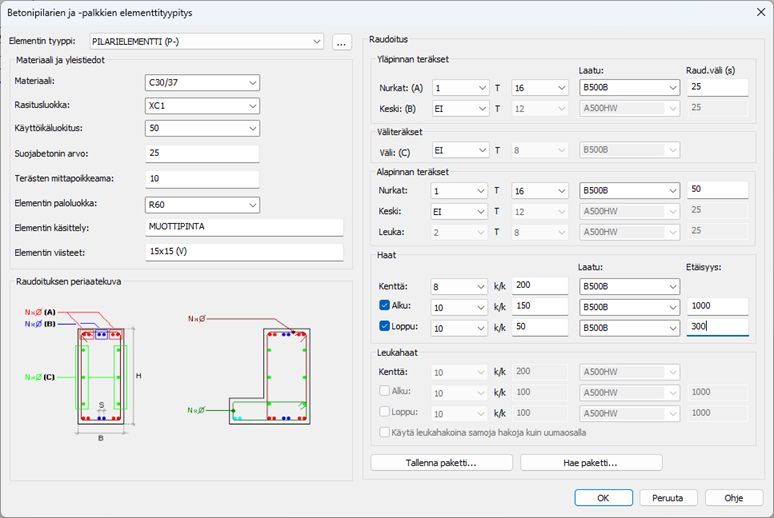Viewport: 774px width, 518px height.
Task: Uncheck the Haat Loppu checkbox
Action: tap(387, 326)
